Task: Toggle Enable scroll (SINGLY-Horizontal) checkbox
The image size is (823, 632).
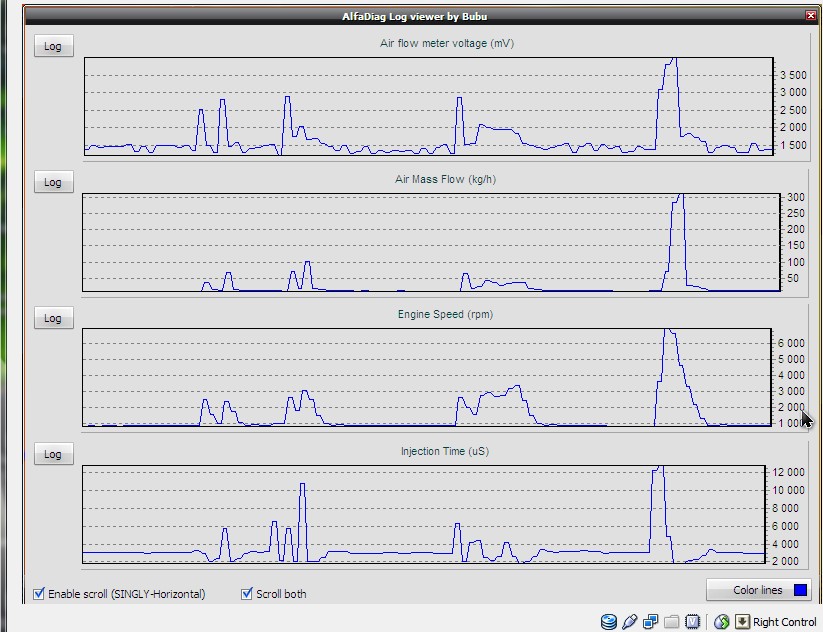Action: pos(40,594)
